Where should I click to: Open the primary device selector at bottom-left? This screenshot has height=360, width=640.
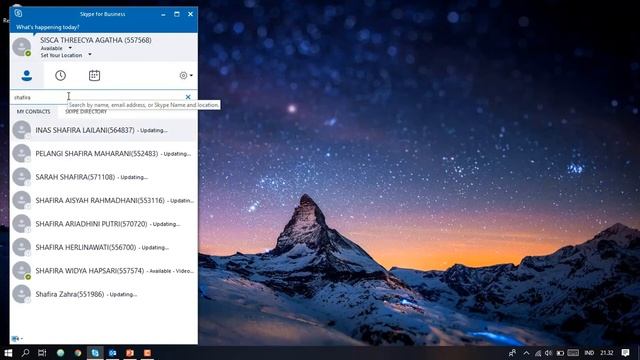pos(17,338)
